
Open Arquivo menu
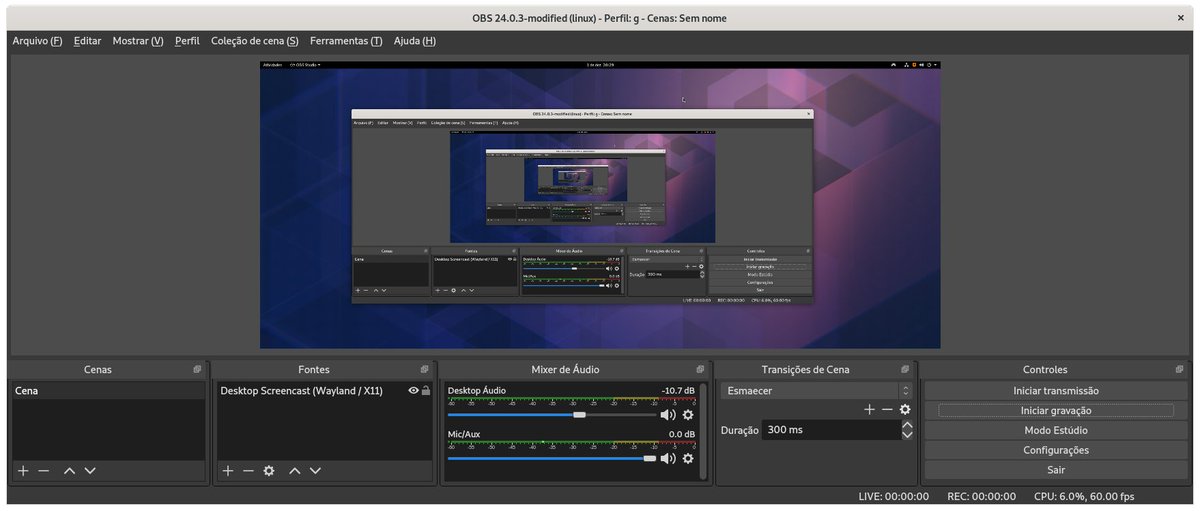click(x=37, y=41)
